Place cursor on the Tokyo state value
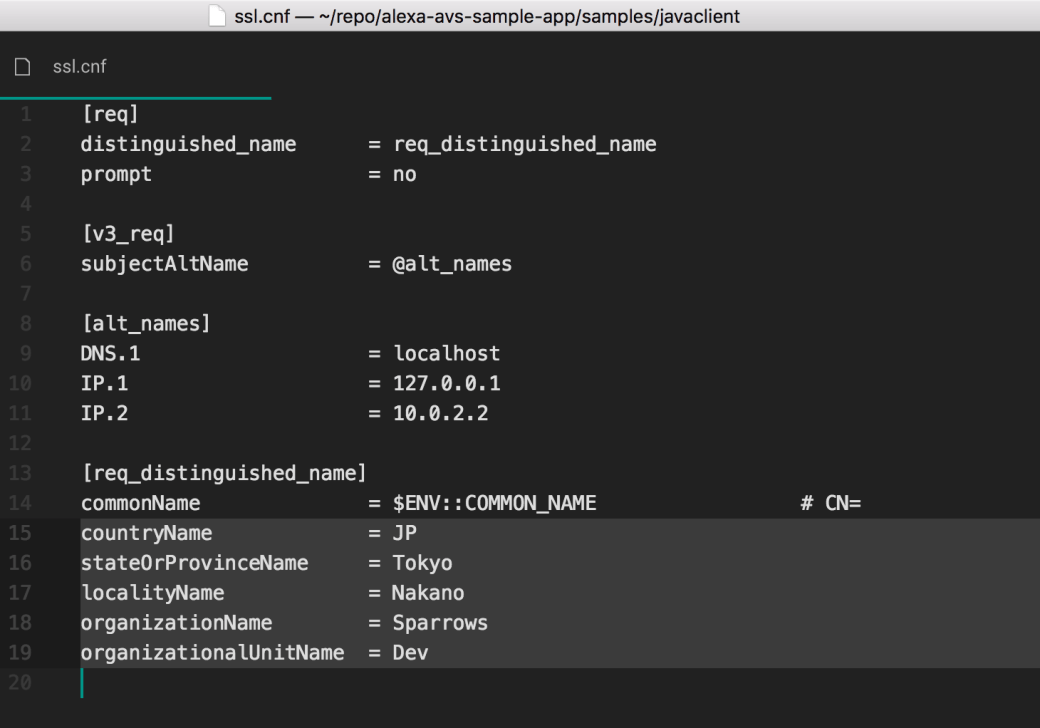Screen dimensions: 1040x728 click(422, 563)
